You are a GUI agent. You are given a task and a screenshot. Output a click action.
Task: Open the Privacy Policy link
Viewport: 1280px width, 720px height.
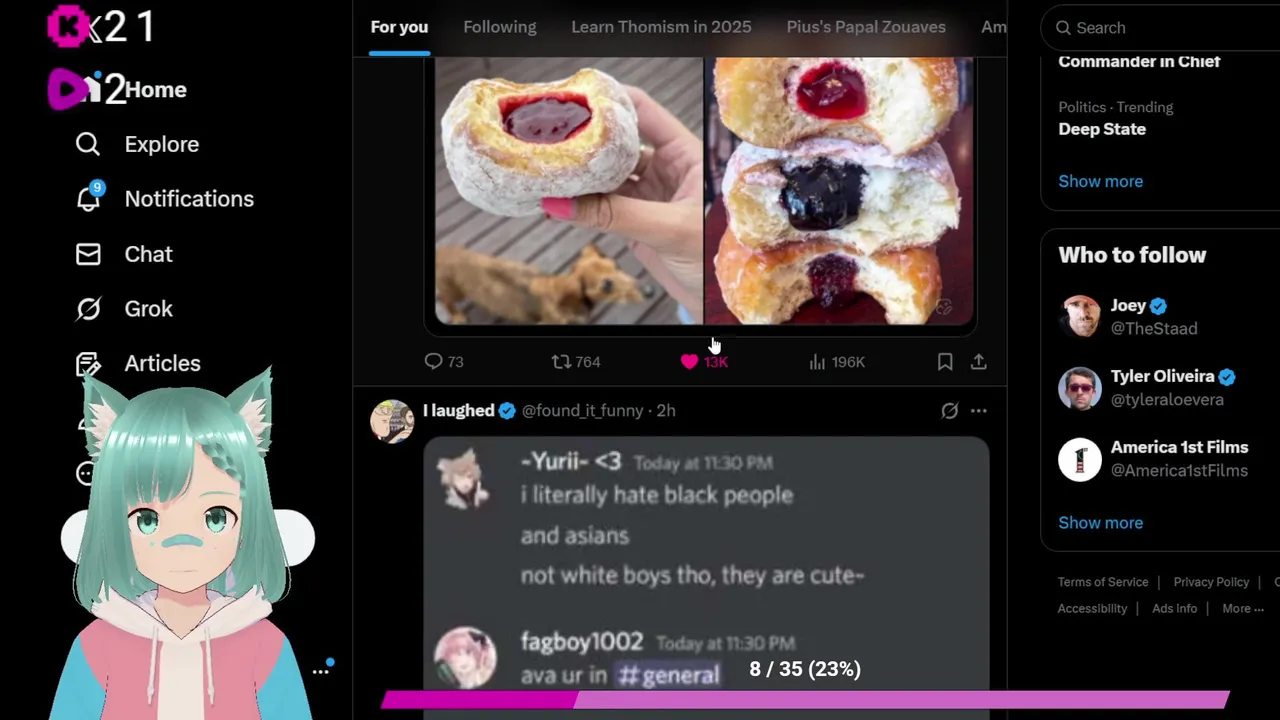(x=1211, y=582)
